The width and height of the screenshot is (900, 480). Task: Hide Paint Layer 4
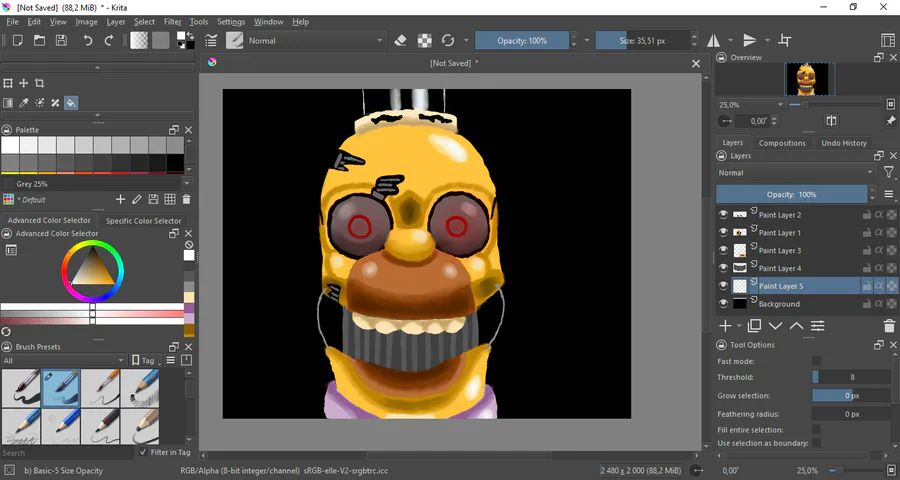[x=723, y=268]
